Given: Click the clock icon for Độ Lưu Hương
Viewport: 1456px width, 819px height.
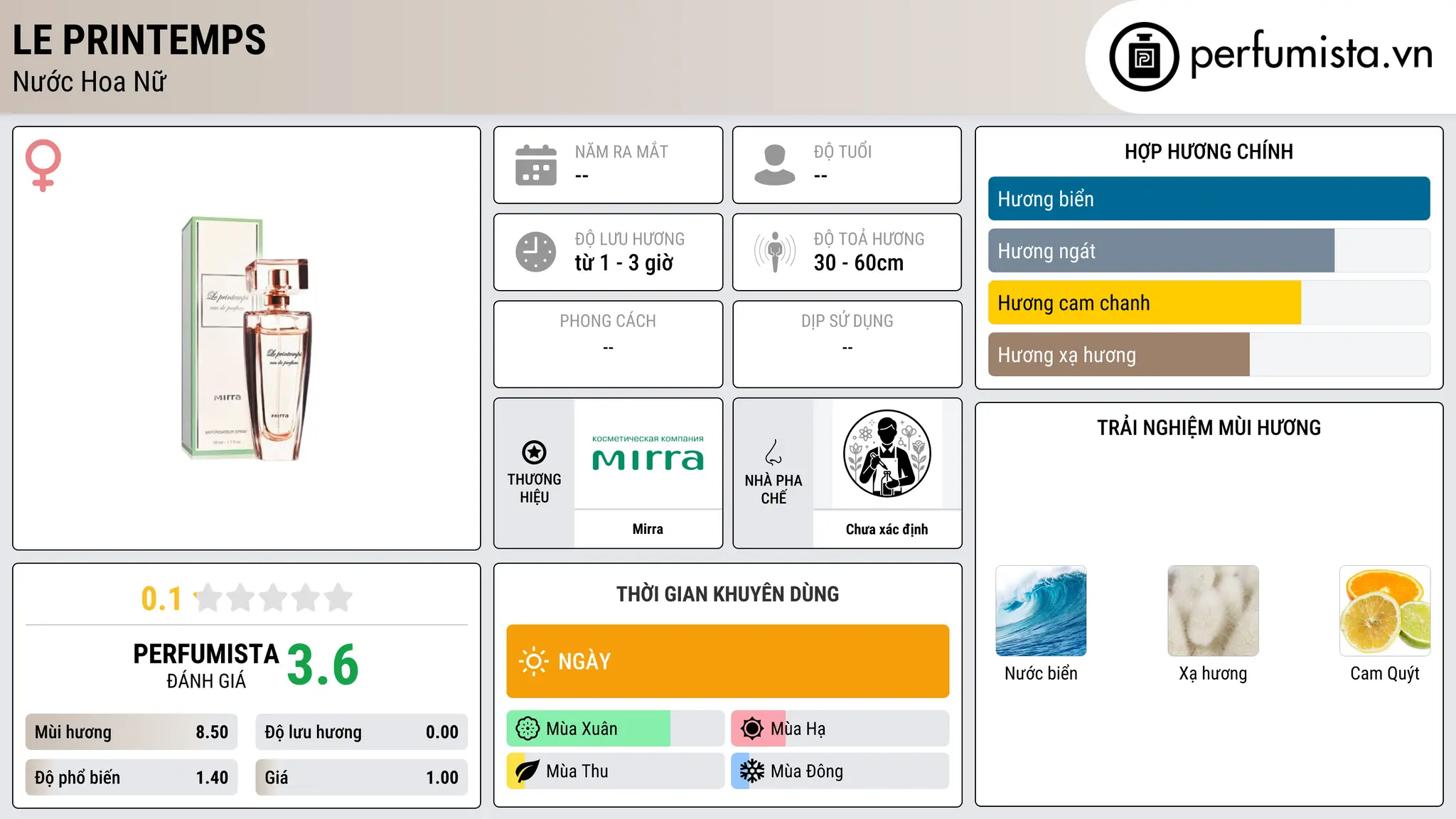Looking at the screenshot, I should (x=536, y=252).
